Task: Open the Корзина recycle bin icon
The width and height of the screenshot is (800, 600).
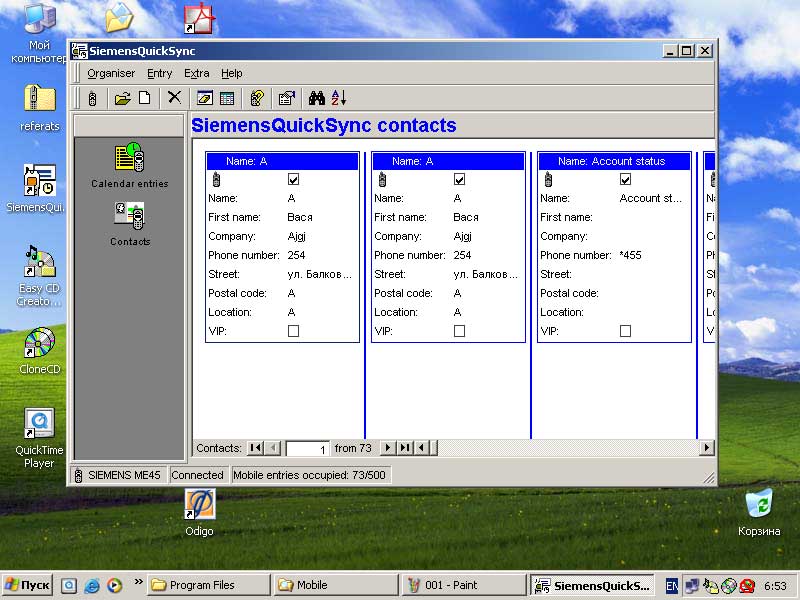Action: click(x=759, y=512)
